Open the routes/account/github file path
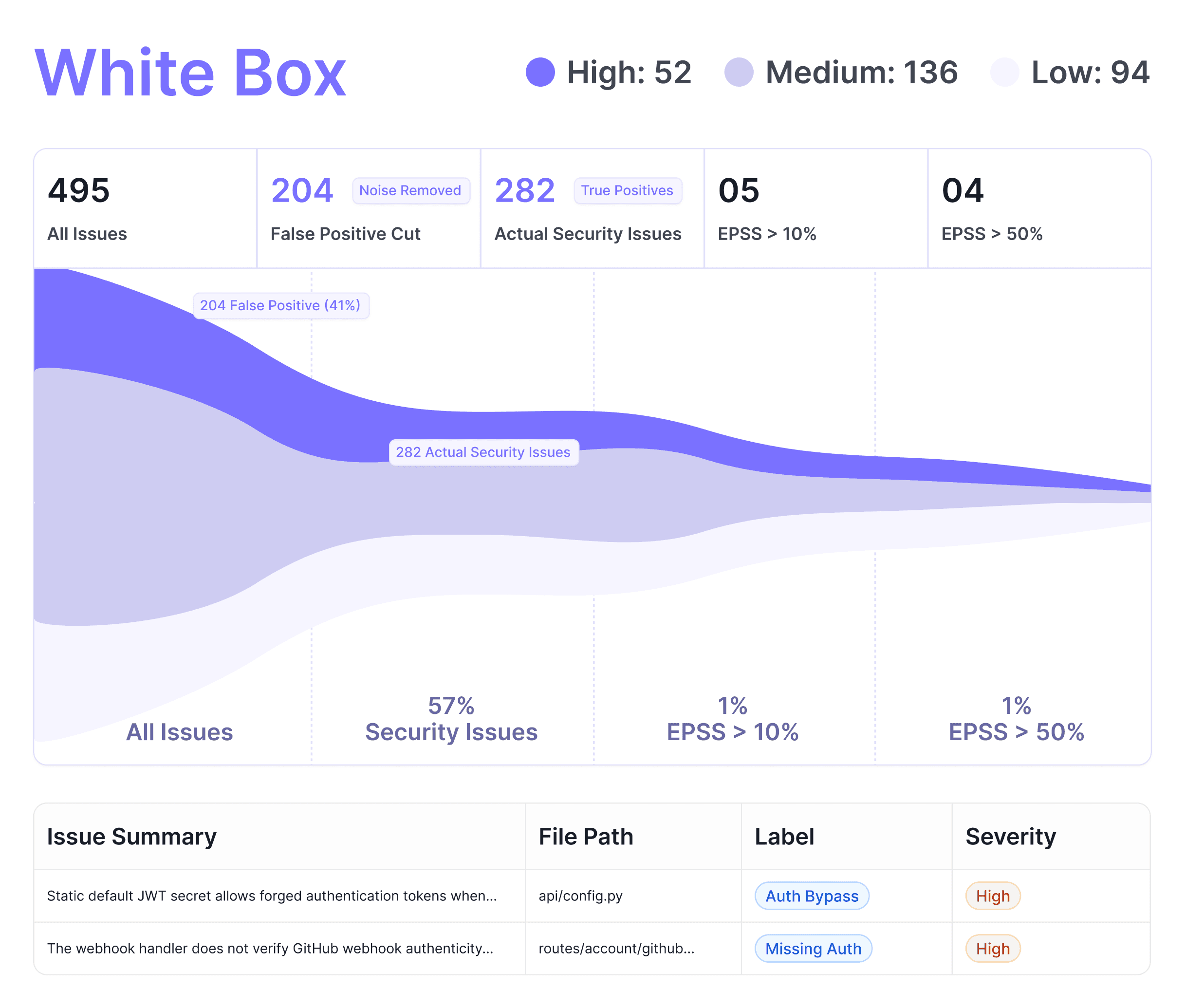 pyautogui.click(x=616, y=949)
